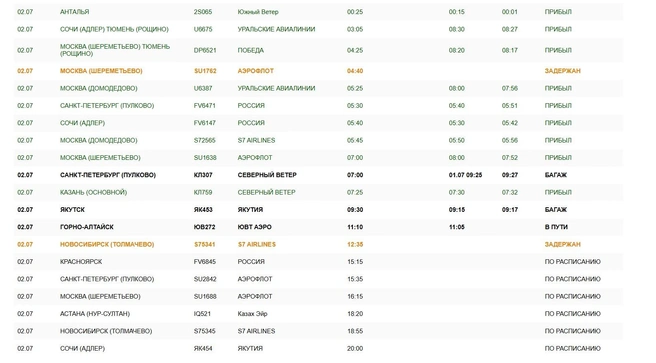Click bold flight number КЛ307

(x=203, y=175)
